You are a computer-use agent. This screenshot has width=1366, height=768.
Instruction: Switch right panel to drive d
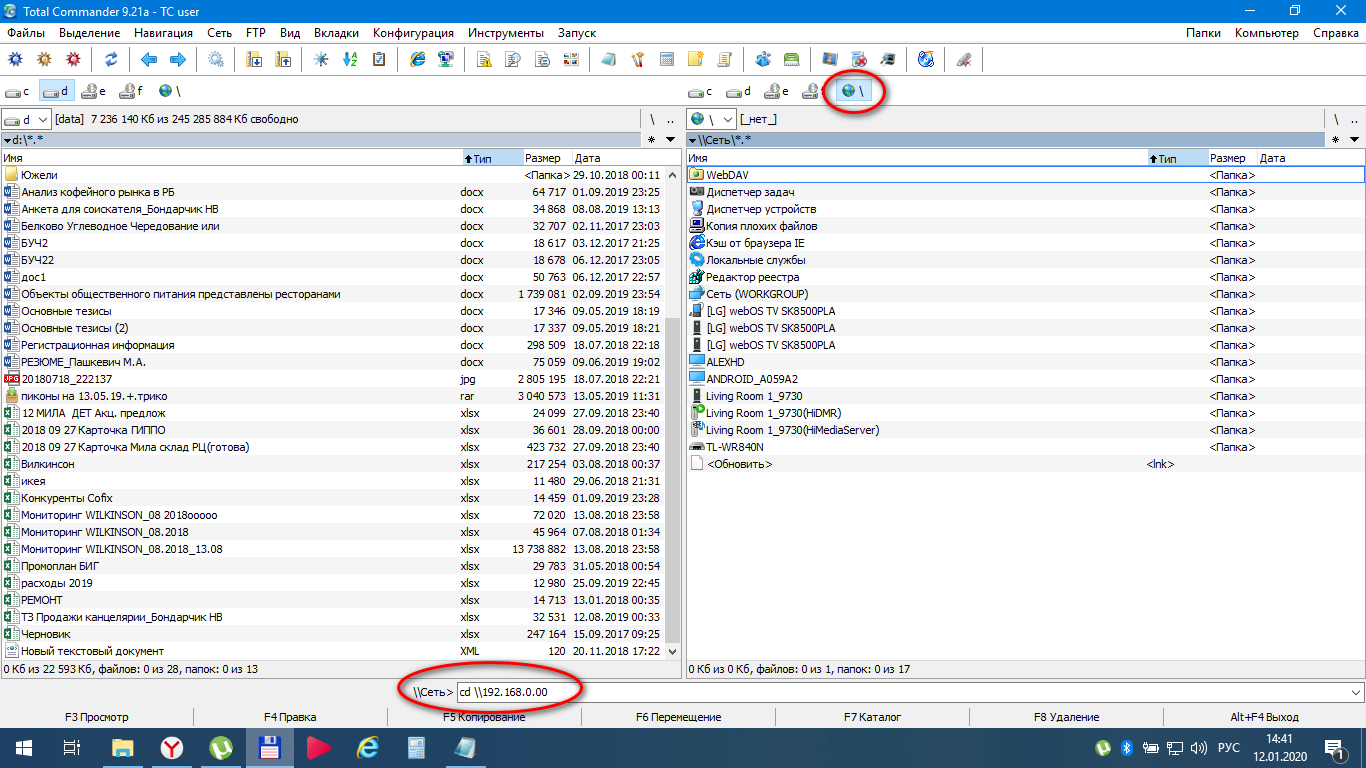click(x=740, y=91)
